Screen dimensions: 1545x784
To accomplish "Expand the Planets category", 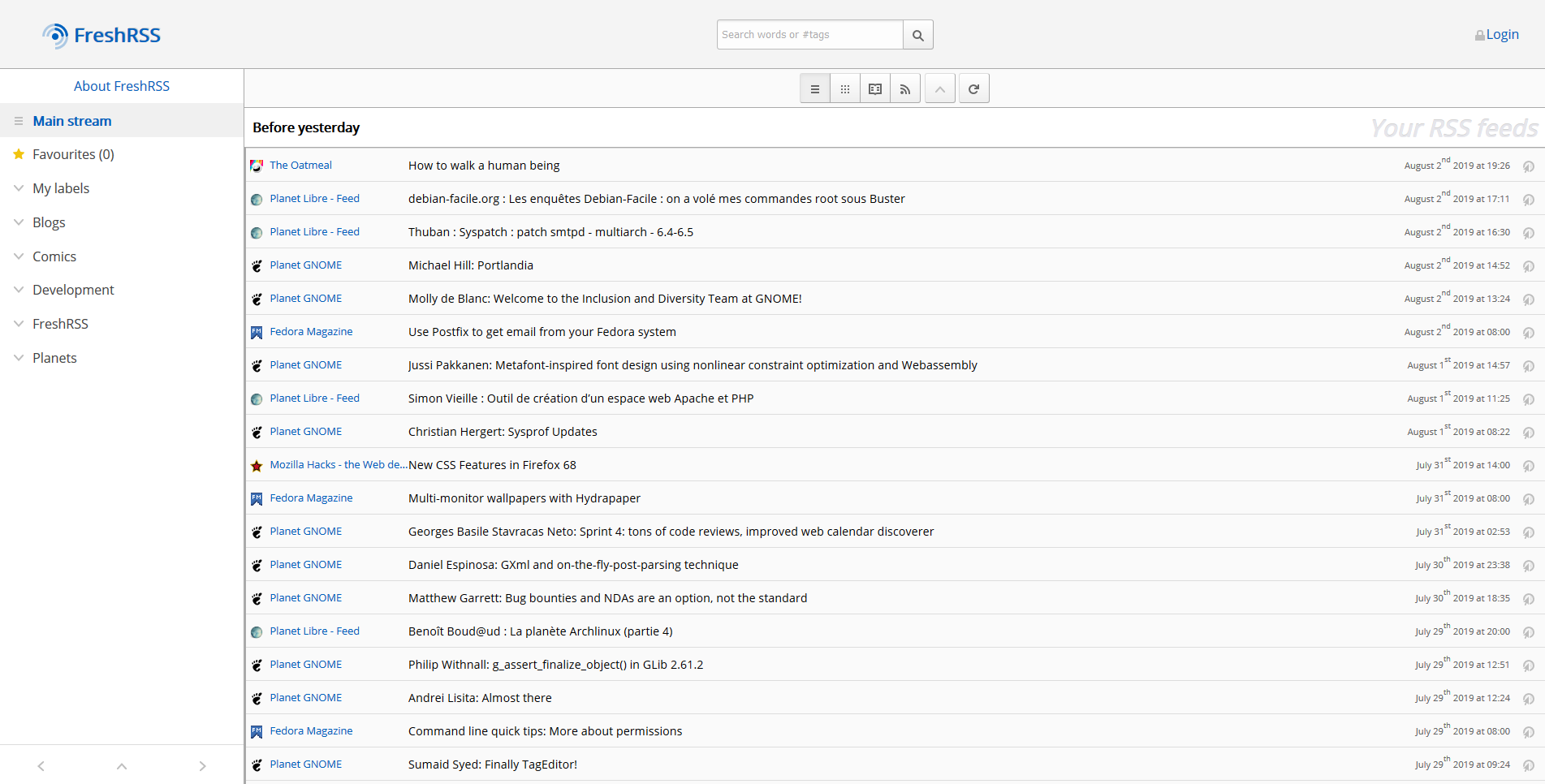I will point(19,357).
